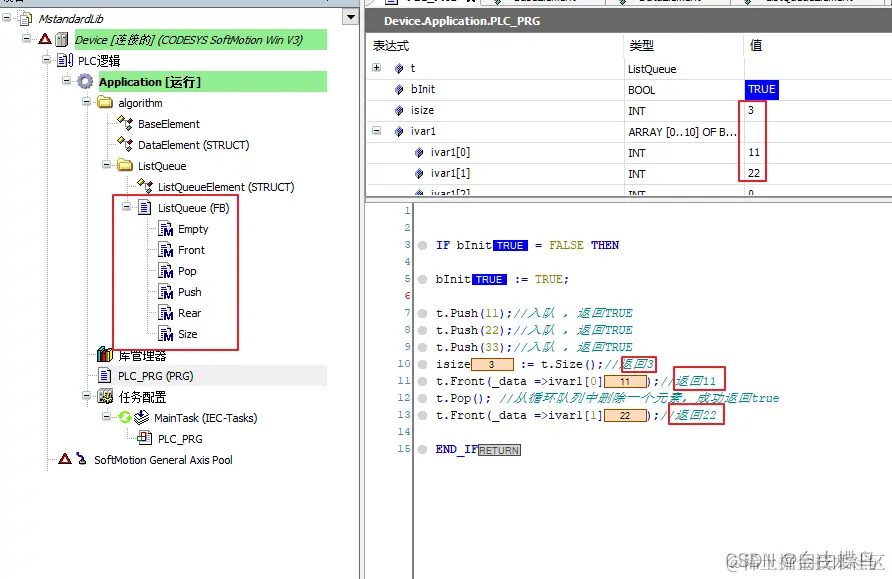Click the Size method icon

(166, 334)
